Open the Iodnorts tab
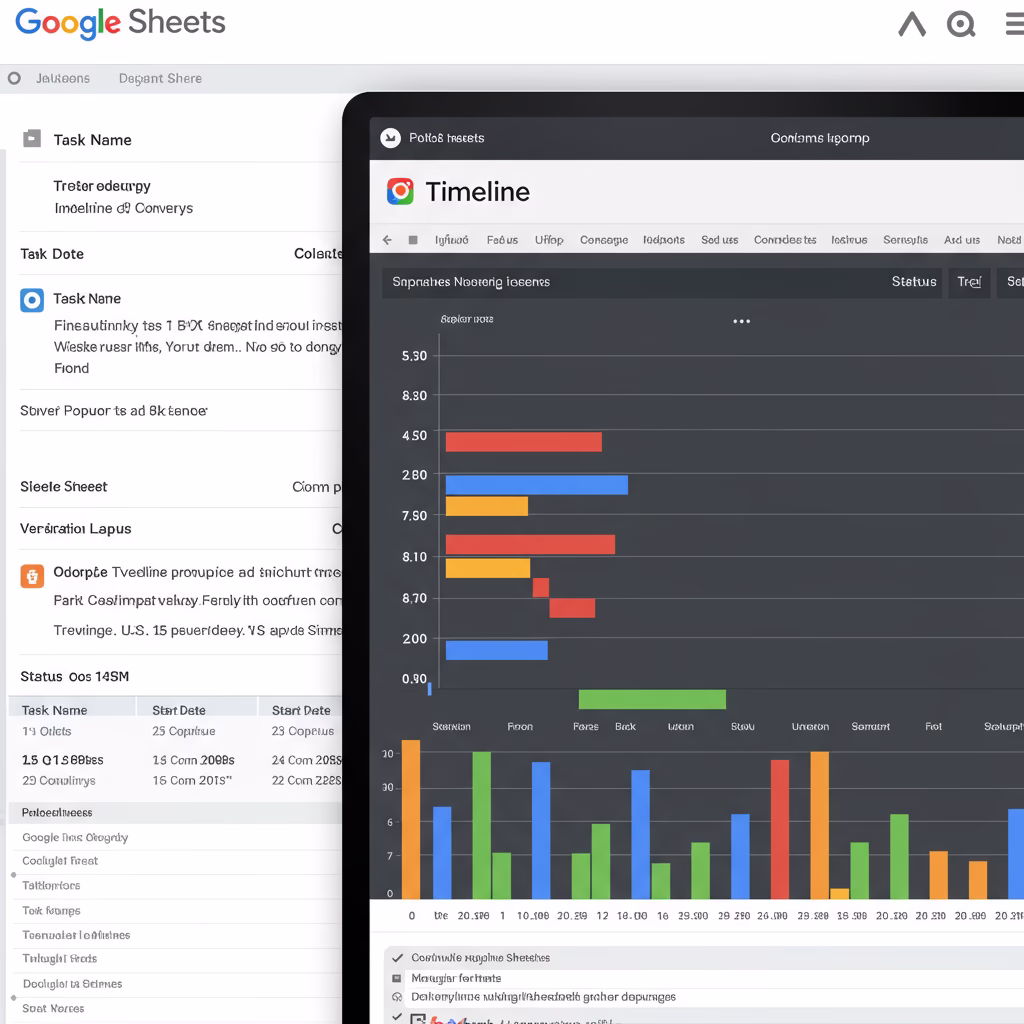 pyautogui.click(x=664, y=240)
